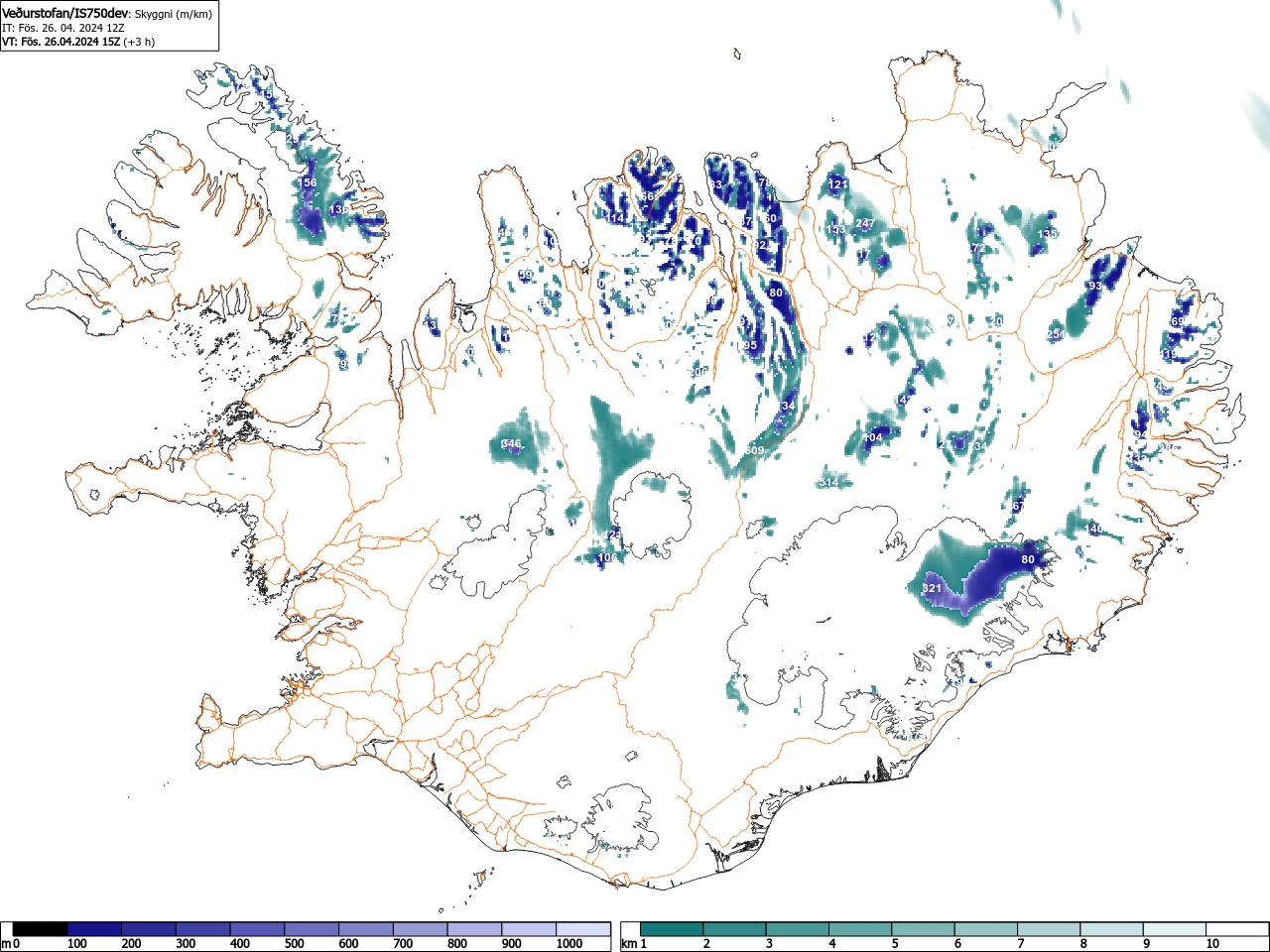1270x952 pixels.
Task: Click the 6 tick on the km legend
Action: click(x=957, y=944)
